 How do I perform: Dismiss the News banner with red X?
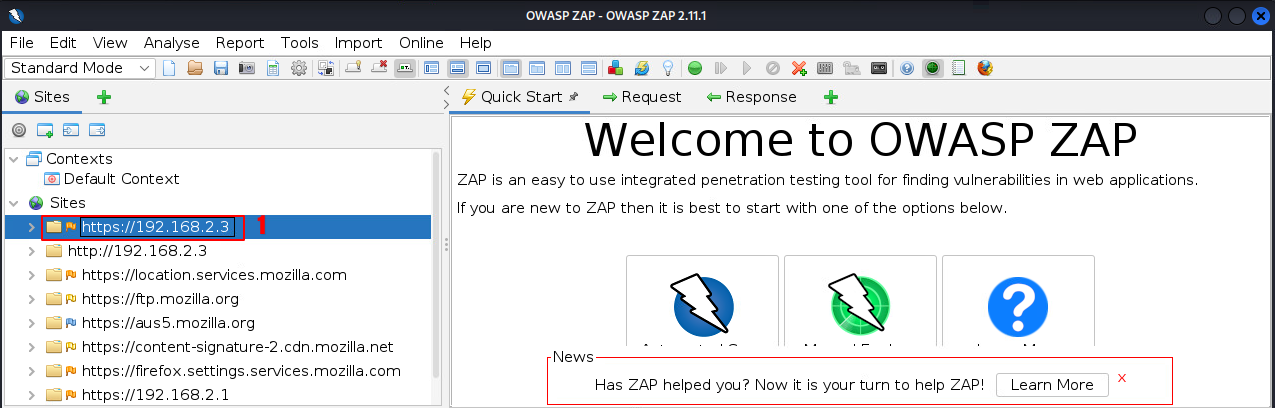[x=1122, y=378]
